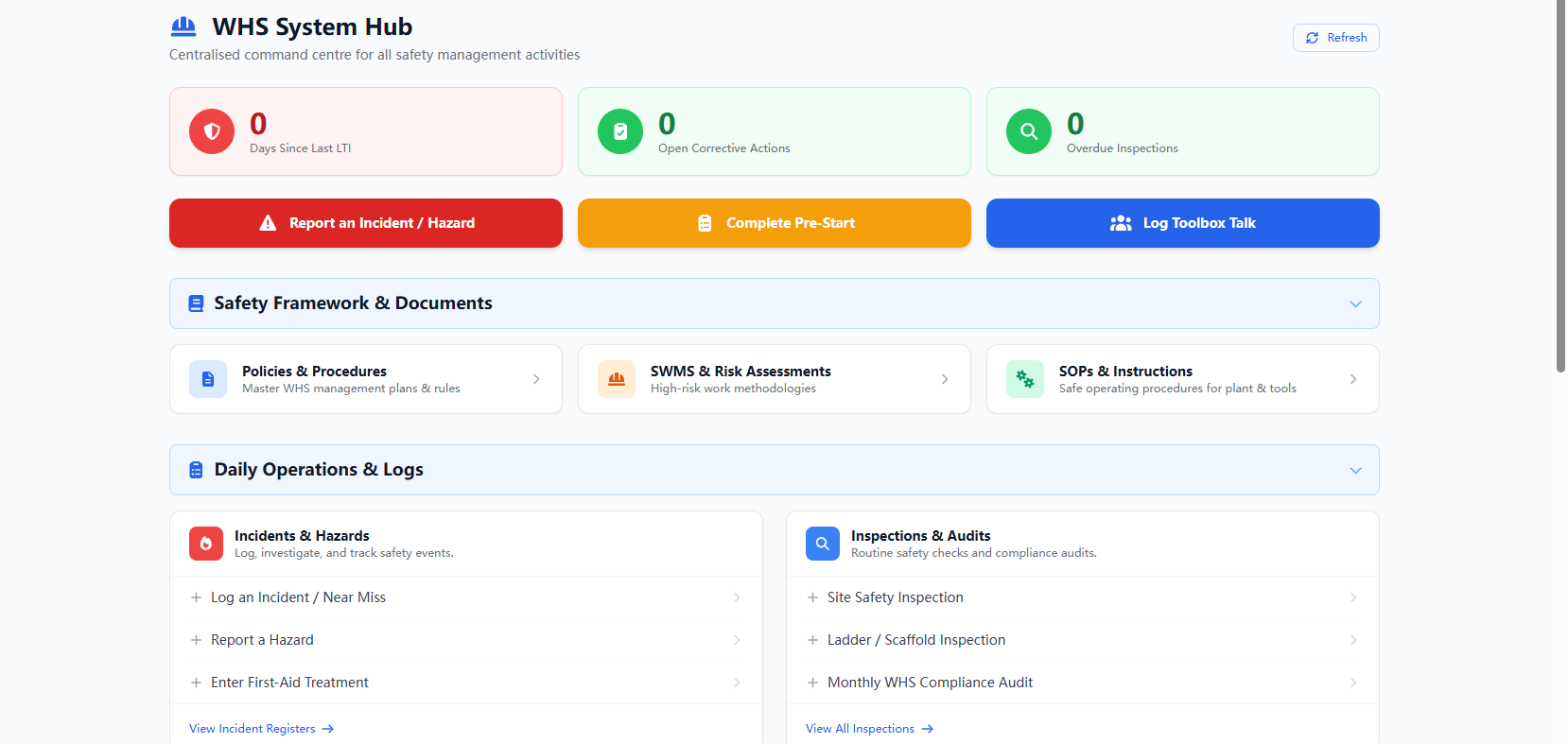Click the orange hard hat icon for SWMS
1568x744 pixels.
617,379
